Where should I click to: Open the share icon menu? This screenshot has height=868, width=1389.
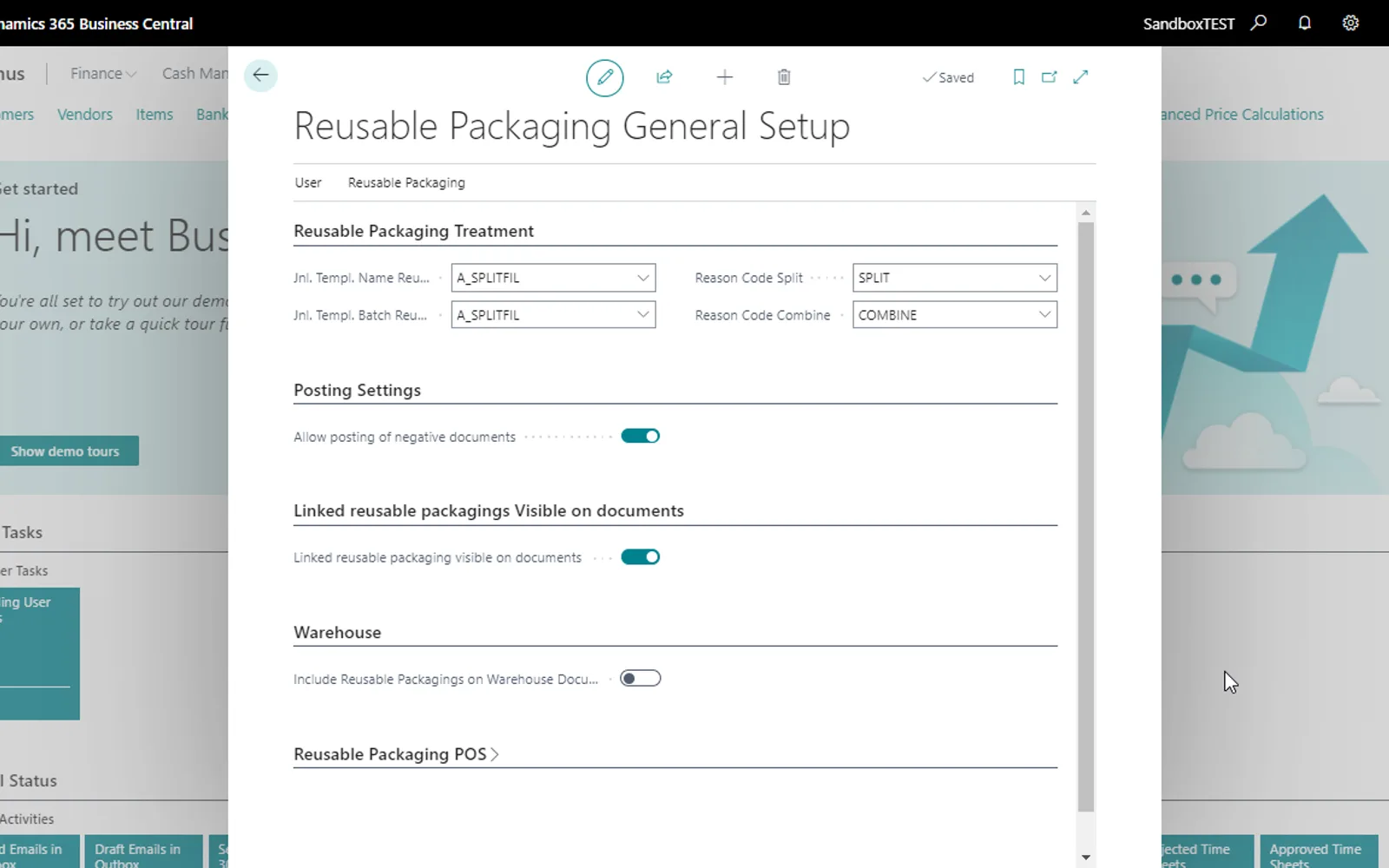[x=664, y=77]
